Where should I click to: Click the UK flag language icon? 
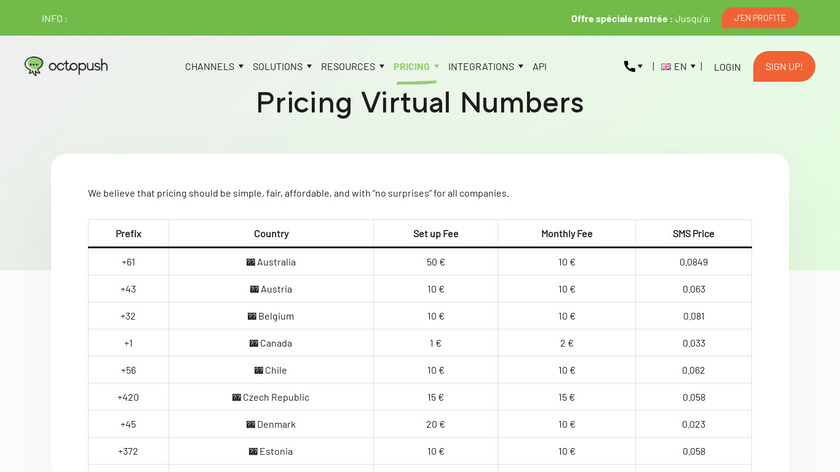coord(666,67)
